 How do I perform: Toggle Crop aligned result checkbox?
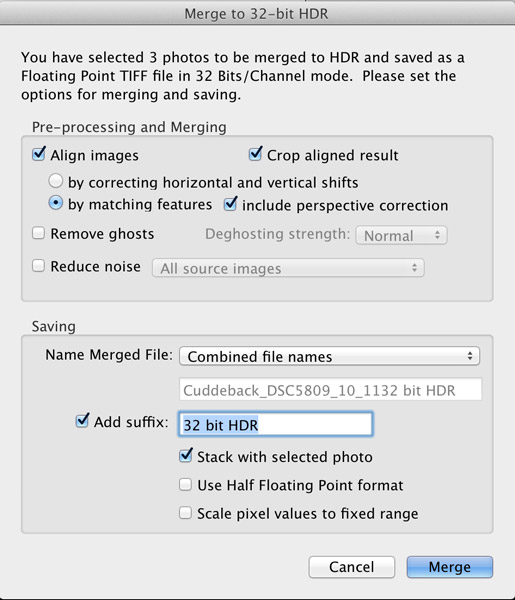[x=255, y=154]
